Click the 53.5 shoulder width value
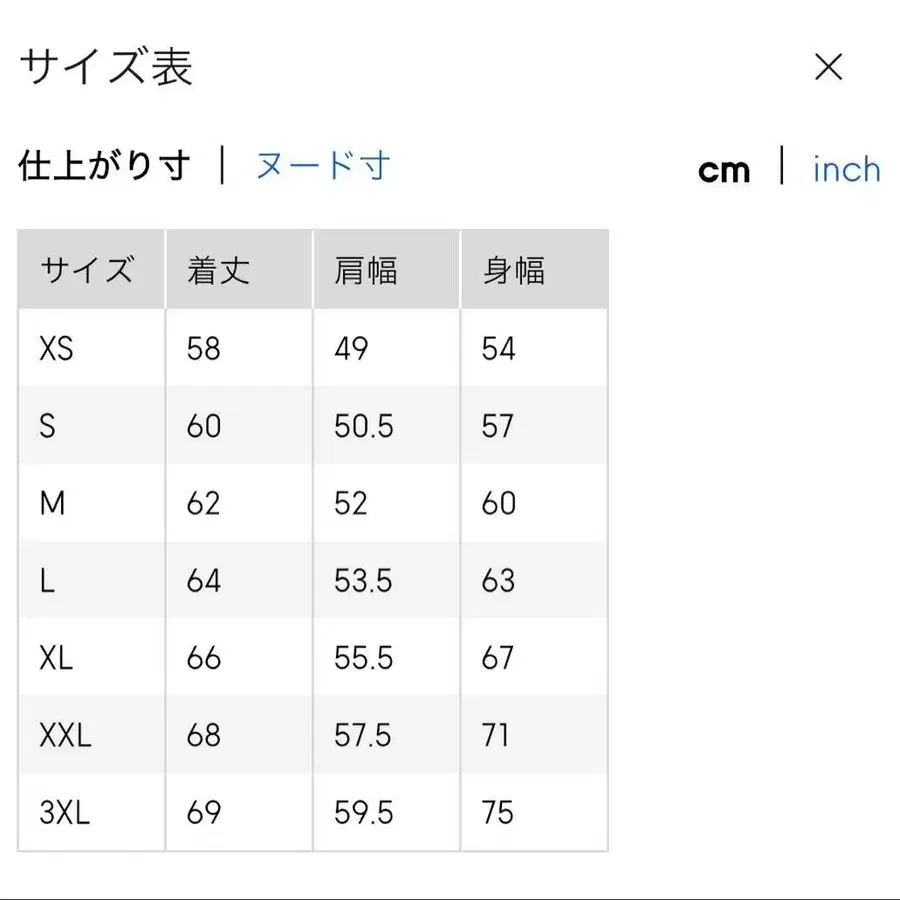The width and height of the screenshot is (900, 900). point(364,581)
